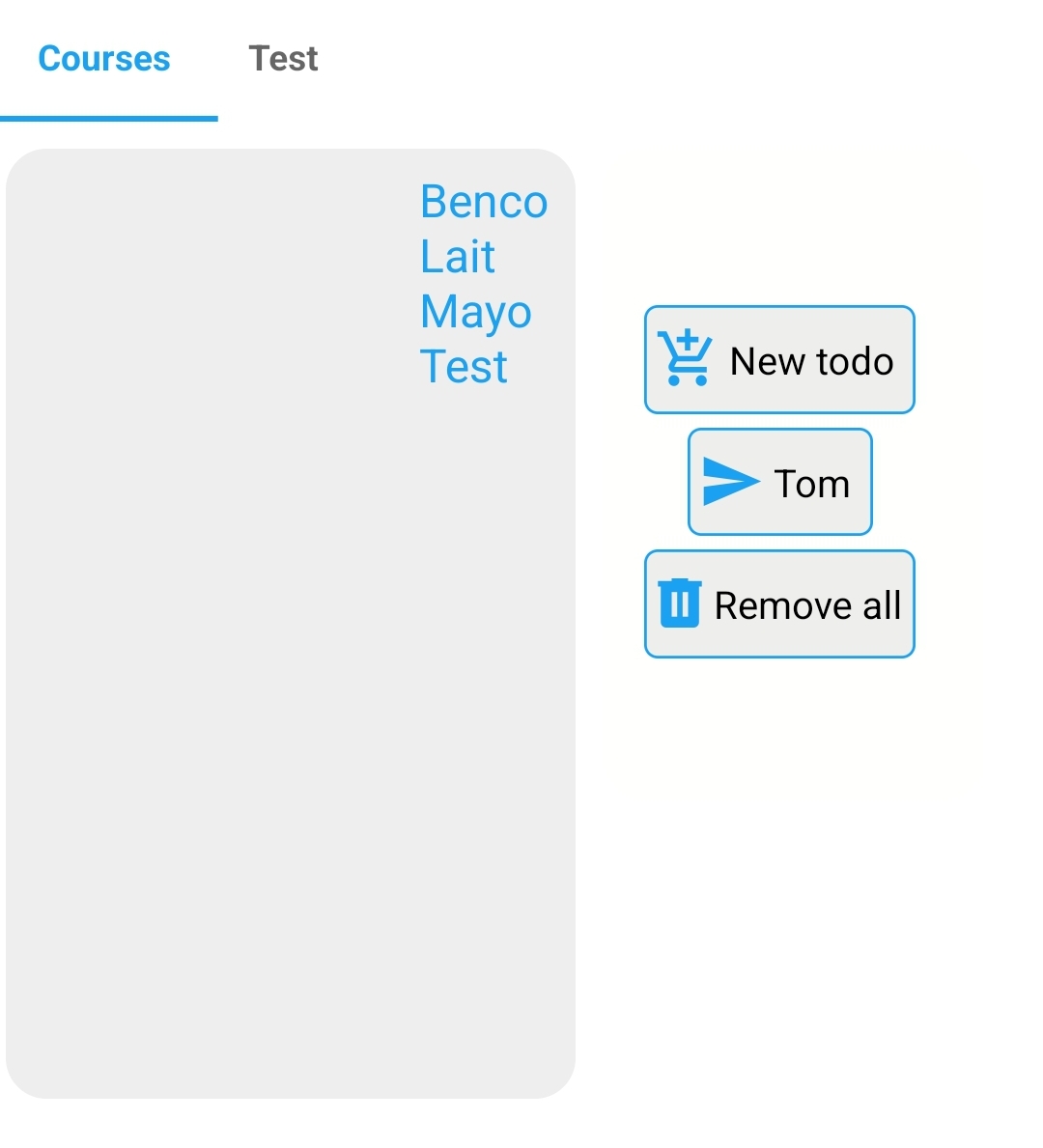
Task: Click the shopping cart plus icon
Action: [685, 358]
